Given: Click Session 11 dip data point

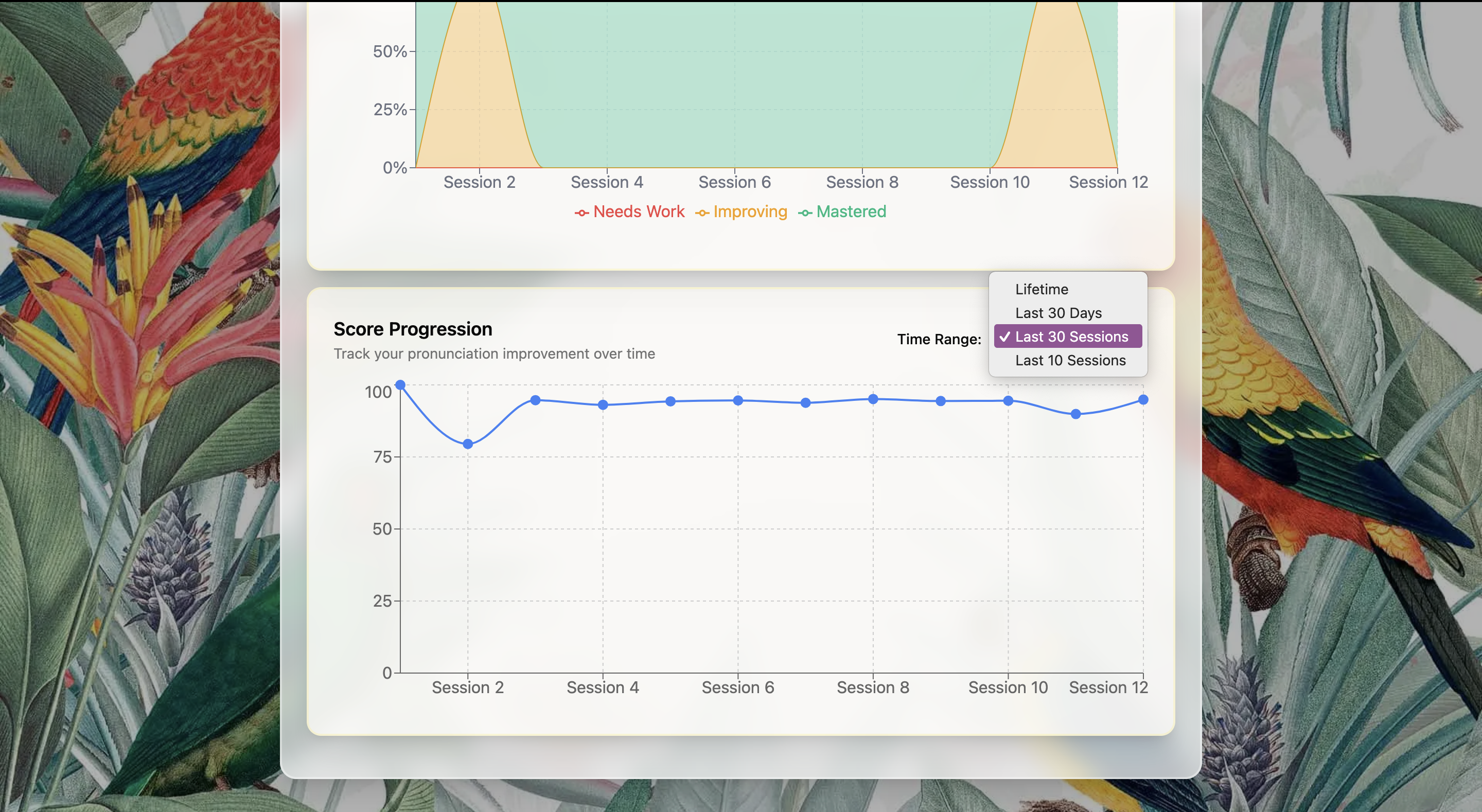Looking at the screenshot, I should (x=1076, y=414).
